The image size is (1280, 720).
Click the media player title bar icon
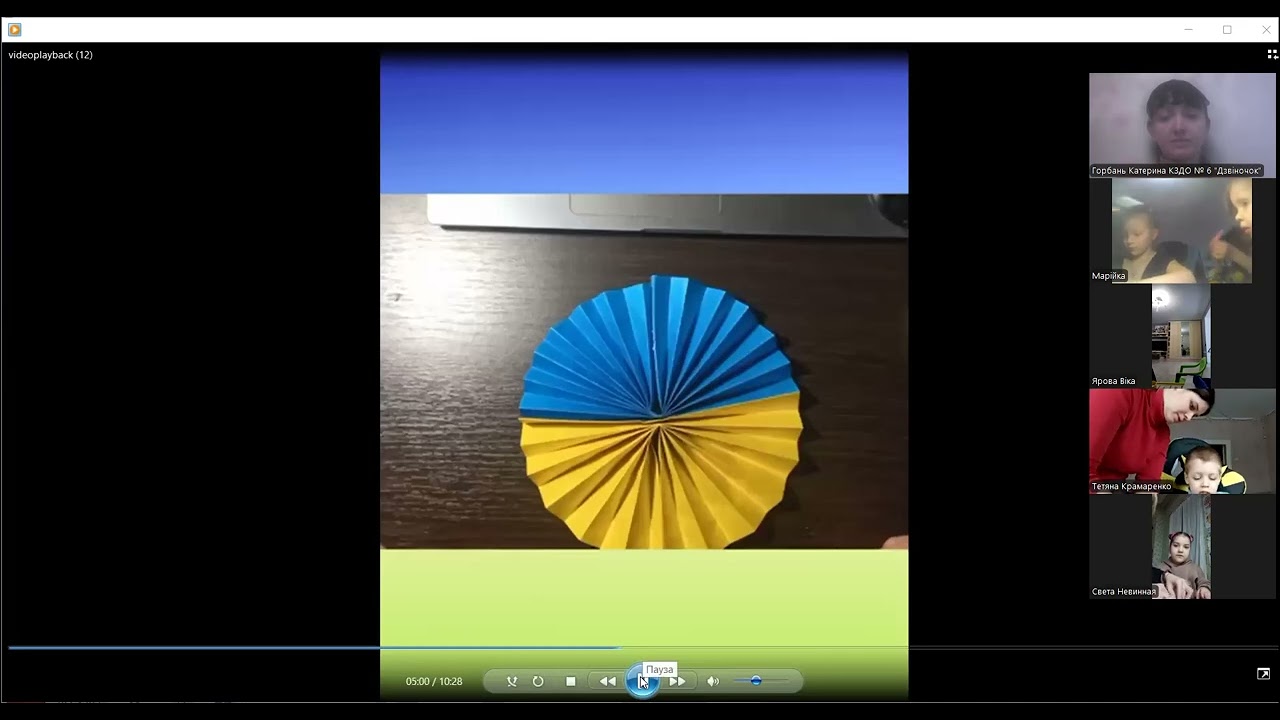[x=15, y=30]
